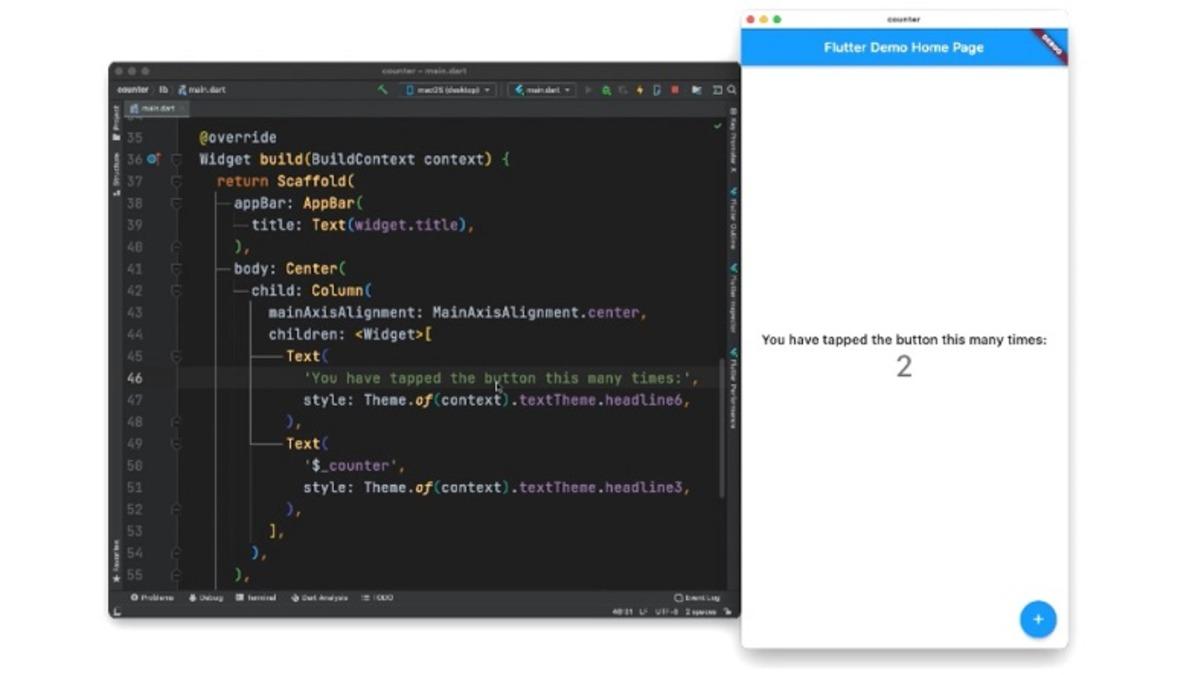Trigger Flutter hot reload lightning icon

[640, 89]
